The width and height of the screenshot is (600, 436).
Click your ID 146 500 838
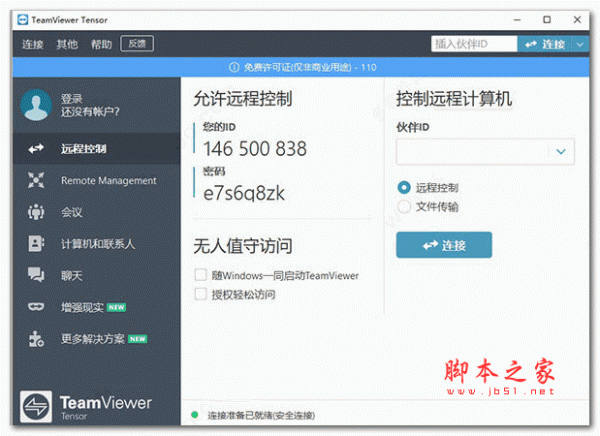coord(255,149)
